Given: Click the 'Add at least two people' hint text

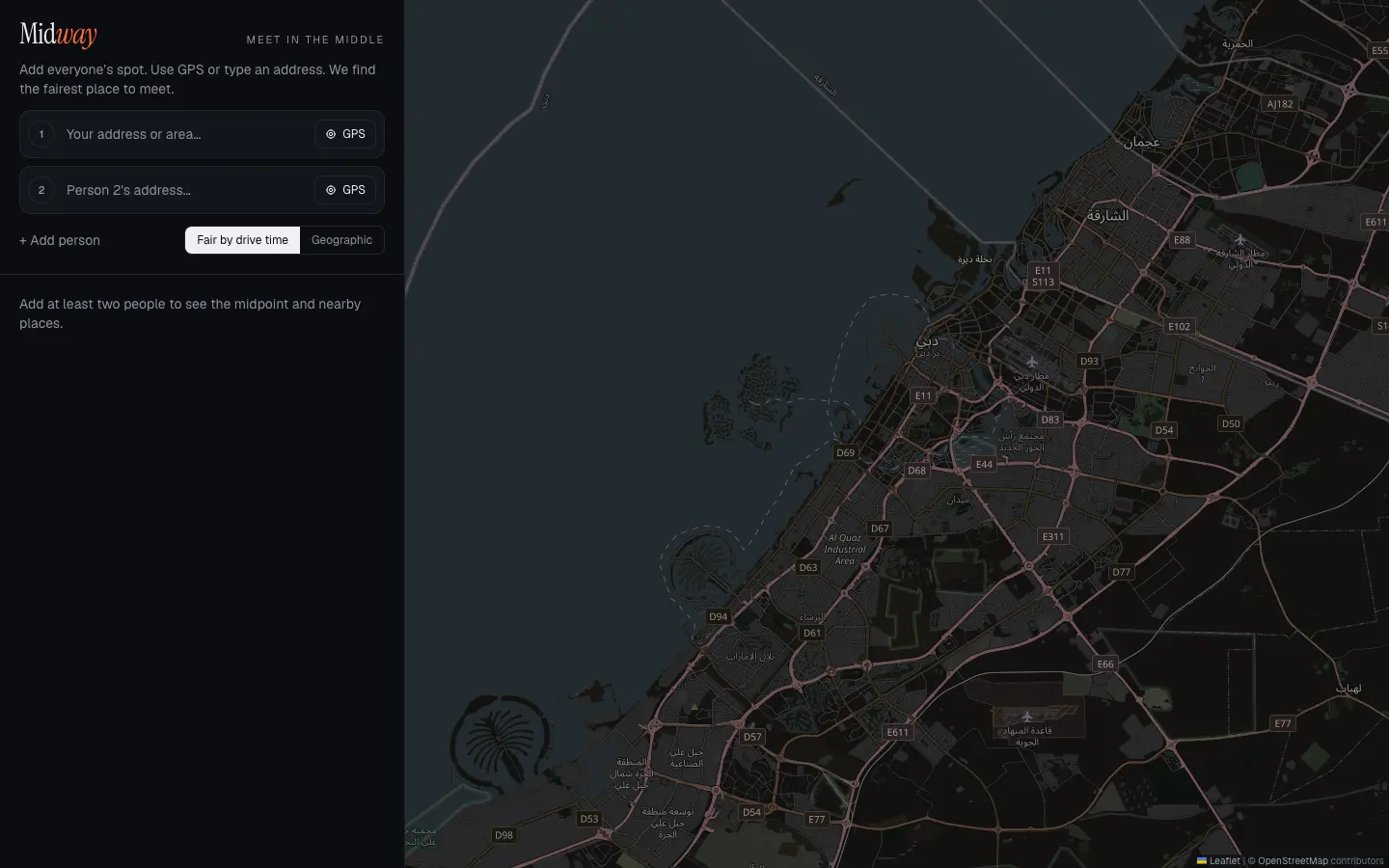Looking at the screenshot, I should [x=190, y=313].
